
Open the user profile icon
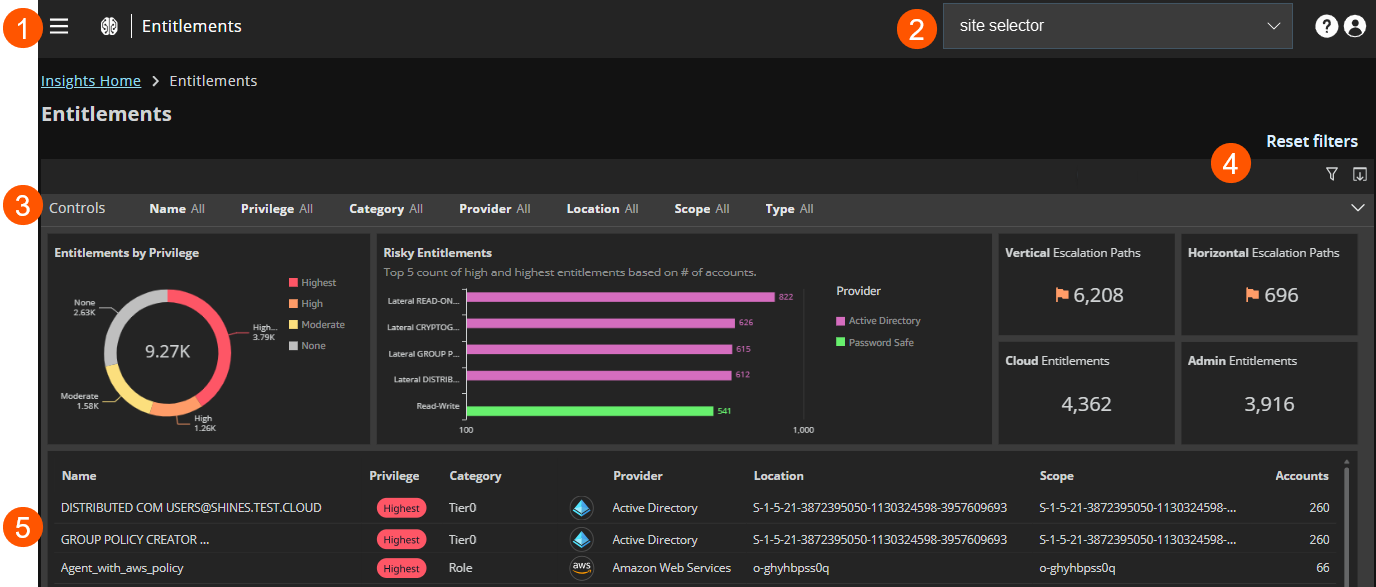pos(1355,27)
